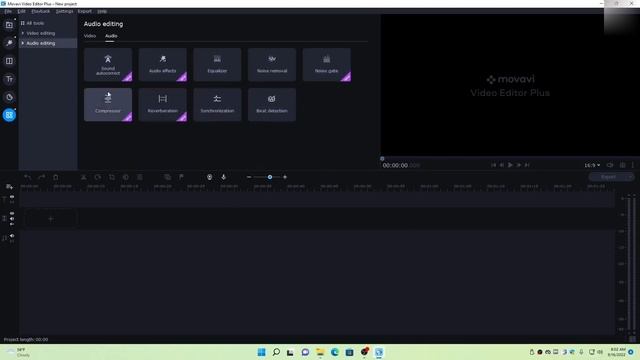The width and height of the screenshot is (640, 360).
Task: Open the Edit menu
Action: click(x=22, y=11)
